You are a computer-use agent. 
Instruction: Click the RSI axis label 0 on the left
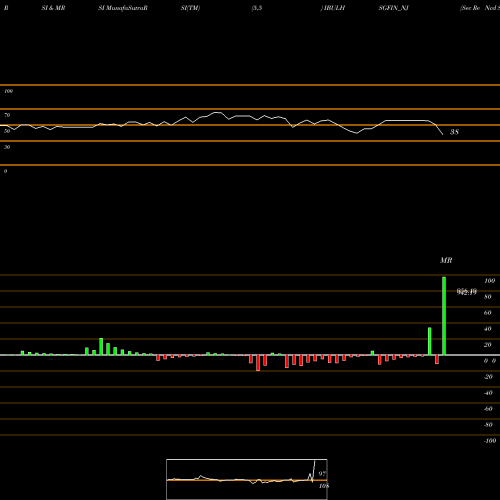[x=5, y=171]
